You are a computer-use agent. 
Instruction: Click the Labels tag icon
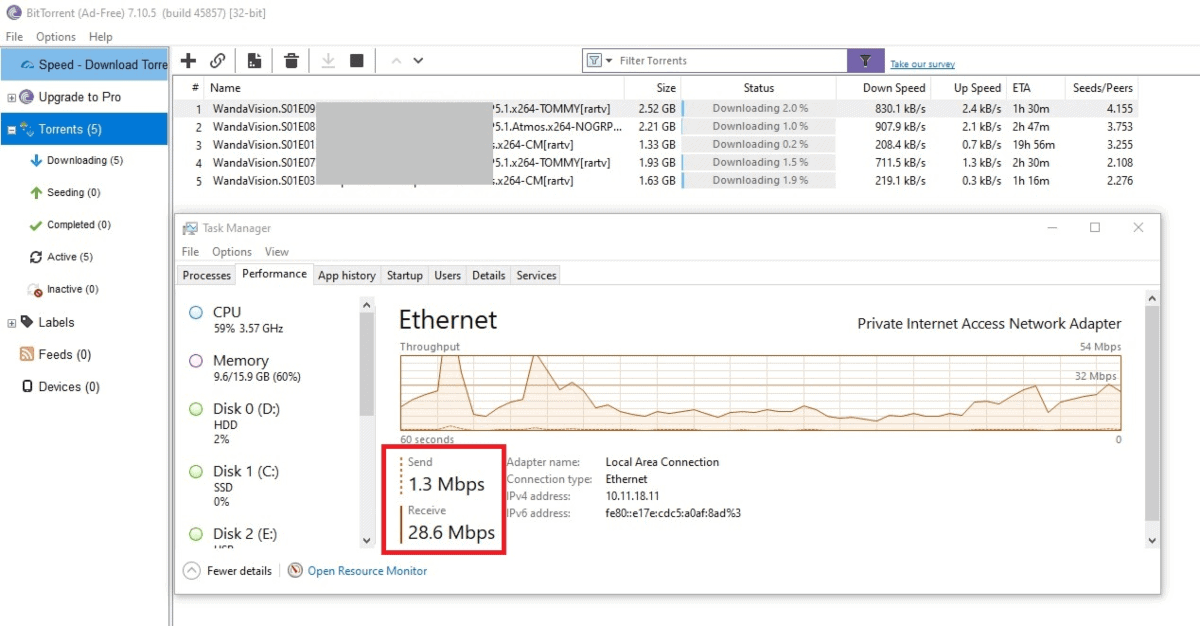(x=27, y=322)
